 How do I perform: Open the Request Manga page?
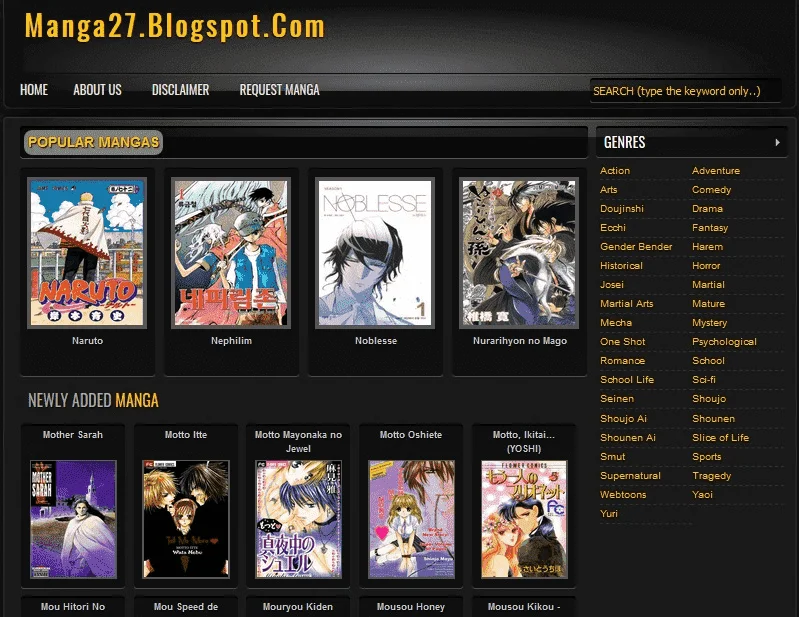(279, 90)
